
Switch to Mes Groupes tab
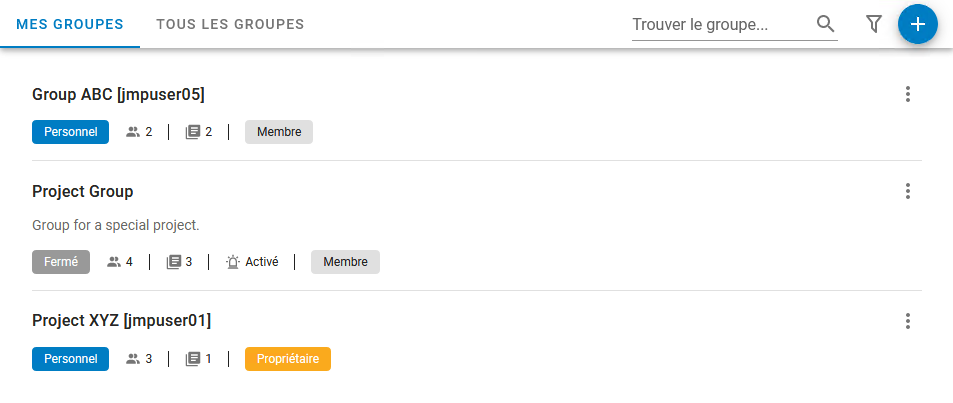(70, 24)
